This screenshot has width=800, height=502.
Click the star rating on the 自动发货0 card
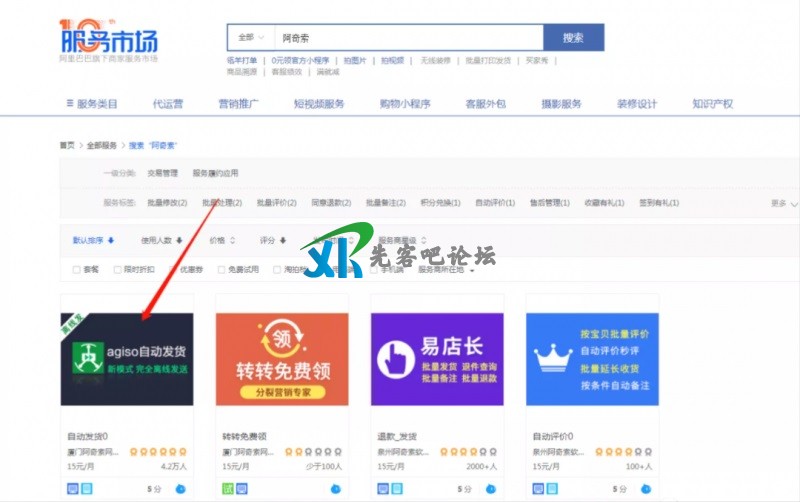point(158,452)
